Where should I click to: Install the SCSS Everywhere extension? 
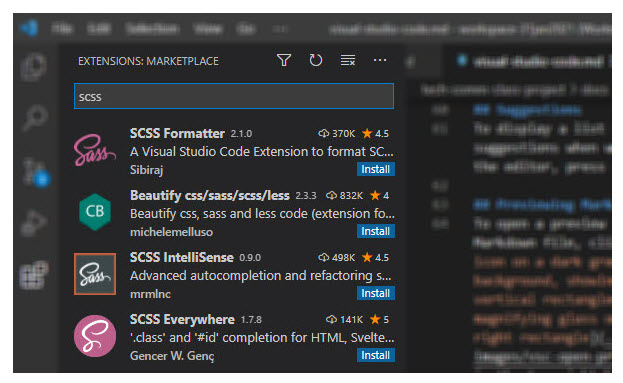click(x=375, y=355)
